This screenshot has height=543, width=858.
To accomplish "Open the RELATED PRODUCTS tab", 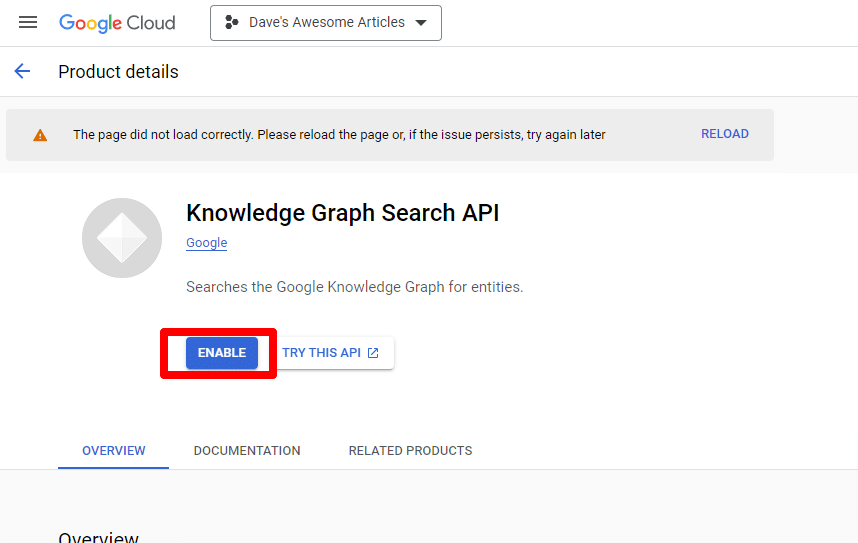I will [410, 451].
